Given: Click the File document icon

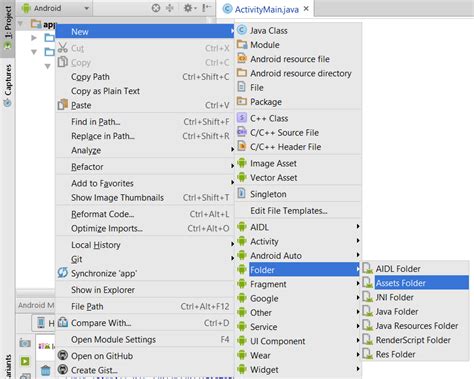Looking at the screenshot, I should (x=241, y=87).
